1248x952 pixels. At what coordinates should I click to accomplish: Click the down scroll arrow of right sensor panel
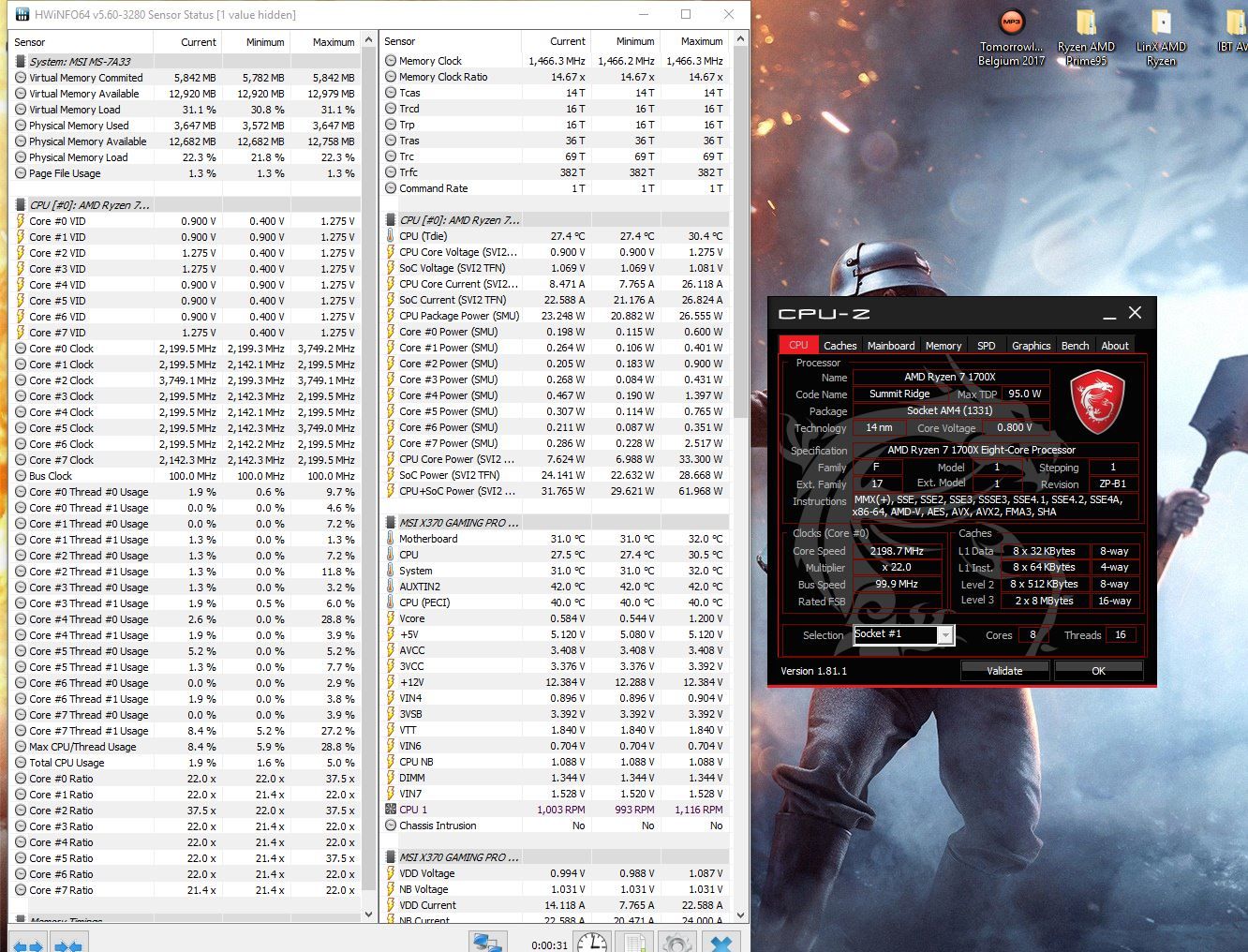pos(740,915)
